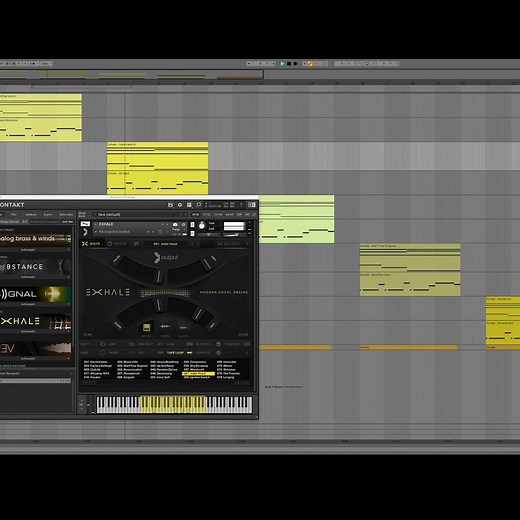
Task: Click the Output logo in EXHALE
Action: point(166,257)
